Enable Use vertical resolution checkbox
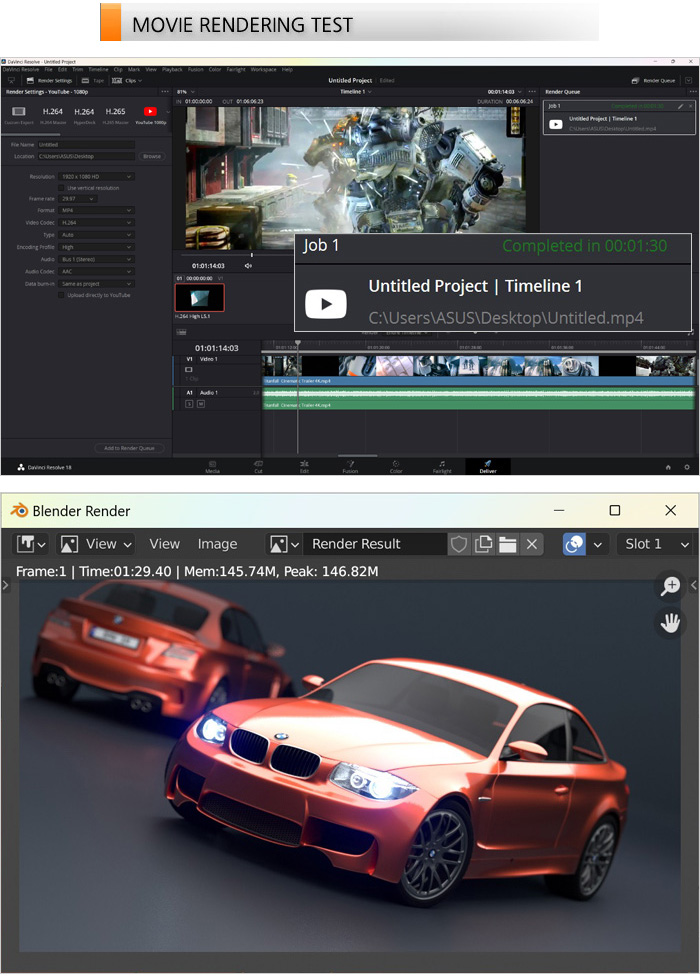 pyautogui.click(x=61, y=188)
